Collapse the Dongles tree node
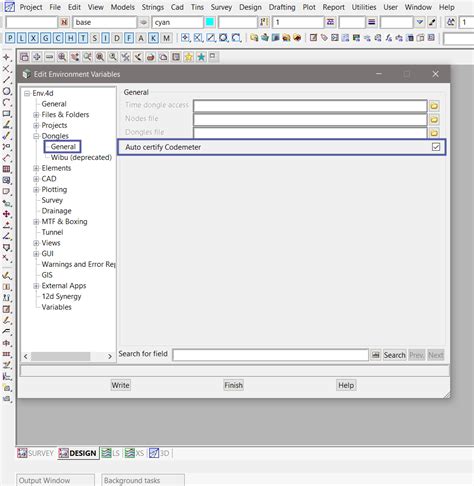The width and height of the screenshot is (474, 486). (x=36, y=136)
